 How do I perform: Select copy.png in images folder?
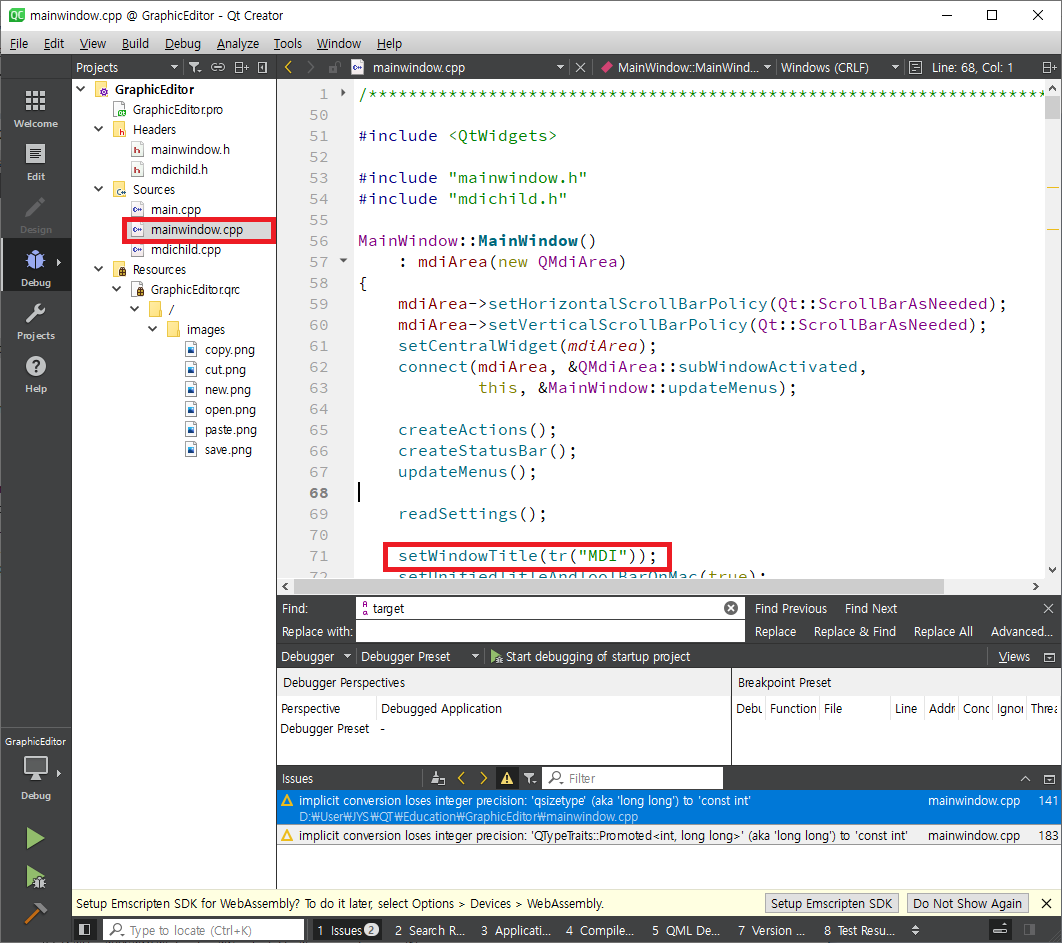pyautogui.click(x=230, y=350)
